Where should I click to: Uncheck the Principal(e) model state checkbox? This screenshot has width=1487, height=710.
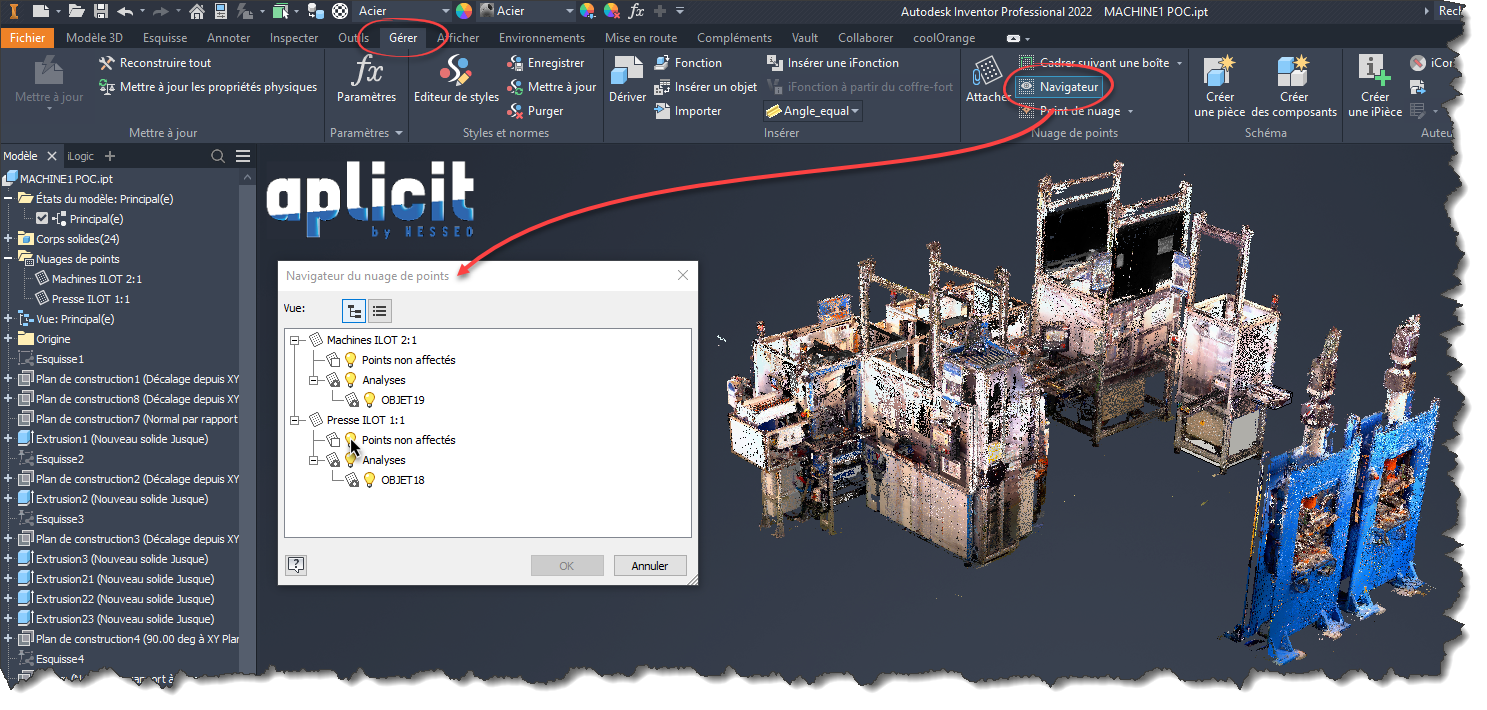[x=42, y=219]
